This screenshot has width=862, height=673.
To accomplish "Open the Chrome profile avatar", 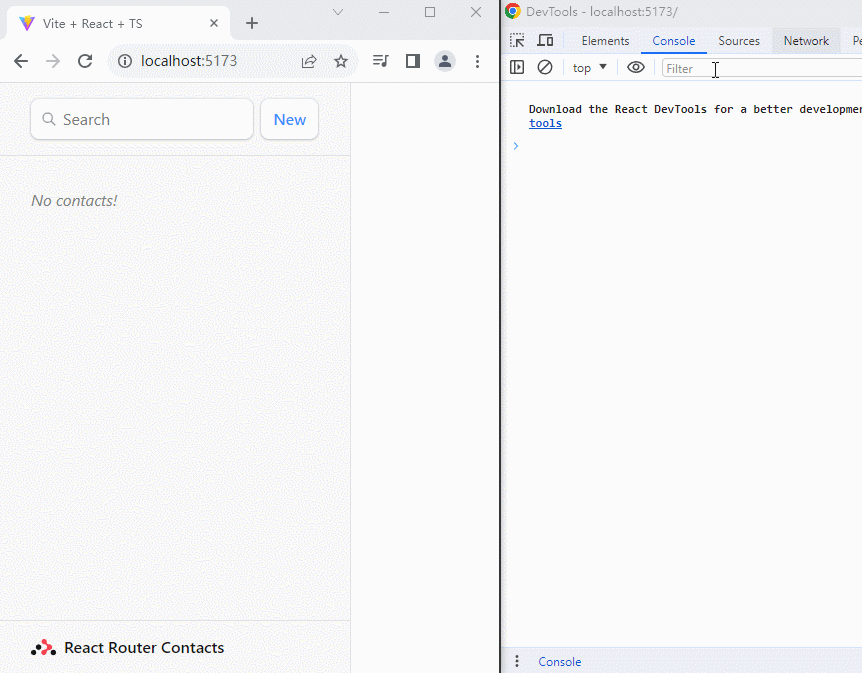I will pyautogui.click(x=444, y=61).
